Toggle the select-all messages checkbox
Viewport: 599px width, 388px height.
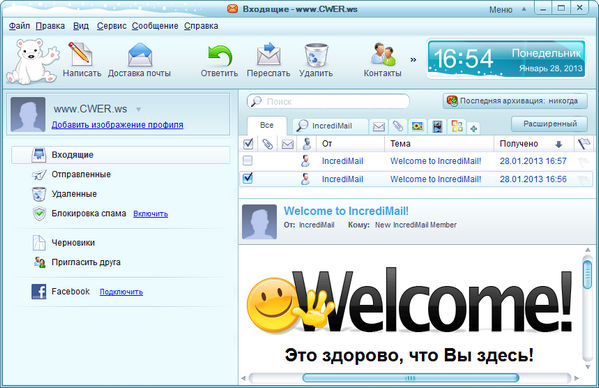point(248,144)
